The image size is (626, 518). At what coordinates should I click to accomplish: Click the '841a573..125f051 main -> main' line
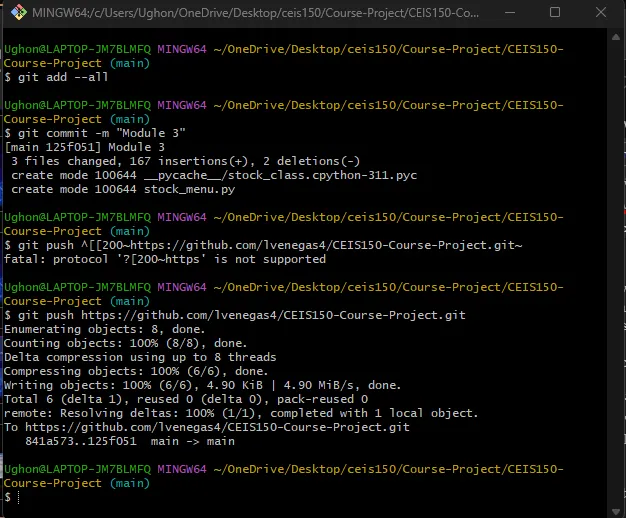coord(130,441)
